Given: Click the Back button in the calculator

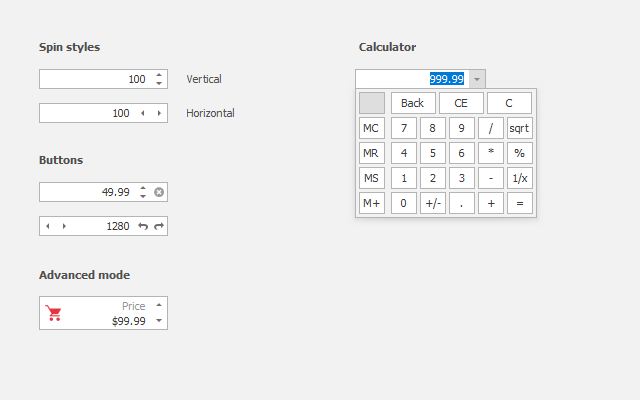Looking at the screenshot, I should pyautogui.click(x=413, y=103).
